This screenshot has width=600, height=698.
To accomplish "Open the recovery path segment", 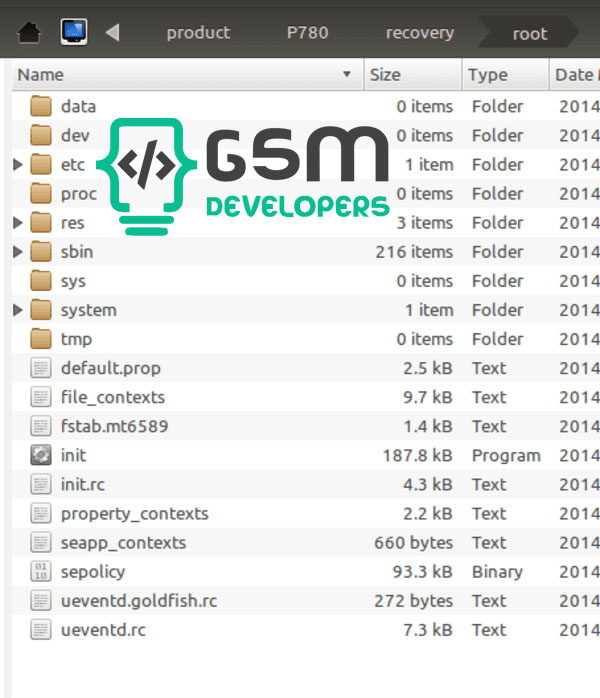I will pyautogui.click(x=420, y=32).
